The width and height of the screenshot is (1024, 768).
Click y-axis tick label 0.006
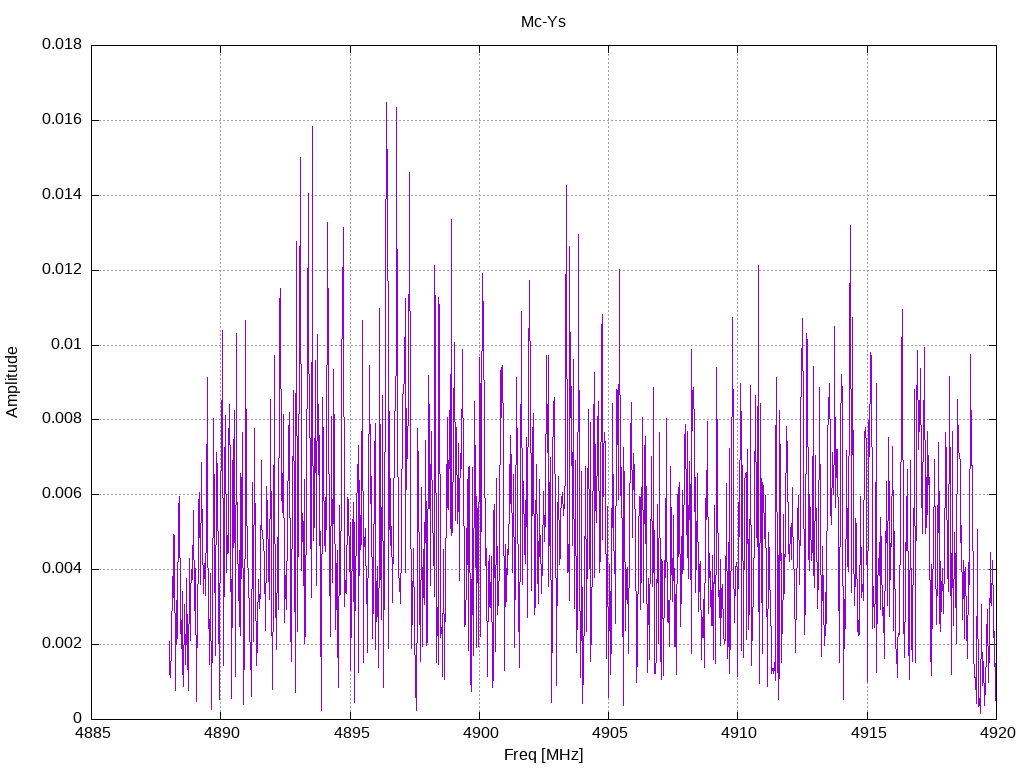coord(62,494)
